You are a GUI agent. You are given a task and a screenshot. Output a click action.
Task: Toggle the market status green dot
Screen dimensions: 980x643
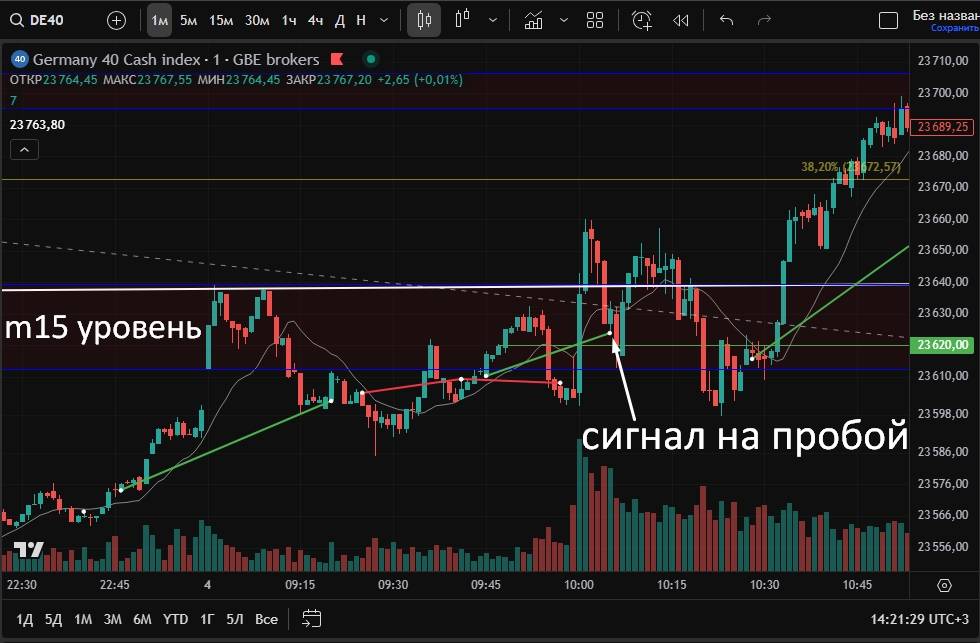pyautogui.click(x=371, y=59)
